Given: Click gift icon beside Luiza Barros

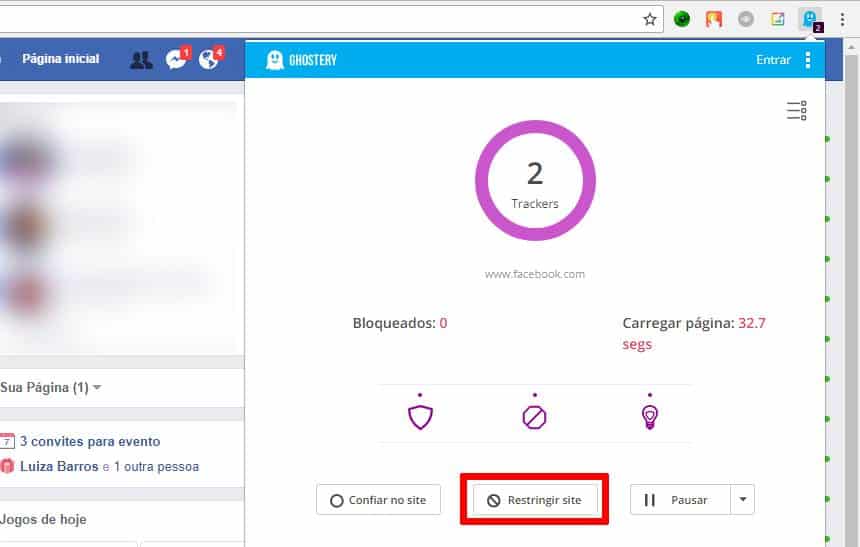Looking at the screenshot, I should [x=7, y=466].
